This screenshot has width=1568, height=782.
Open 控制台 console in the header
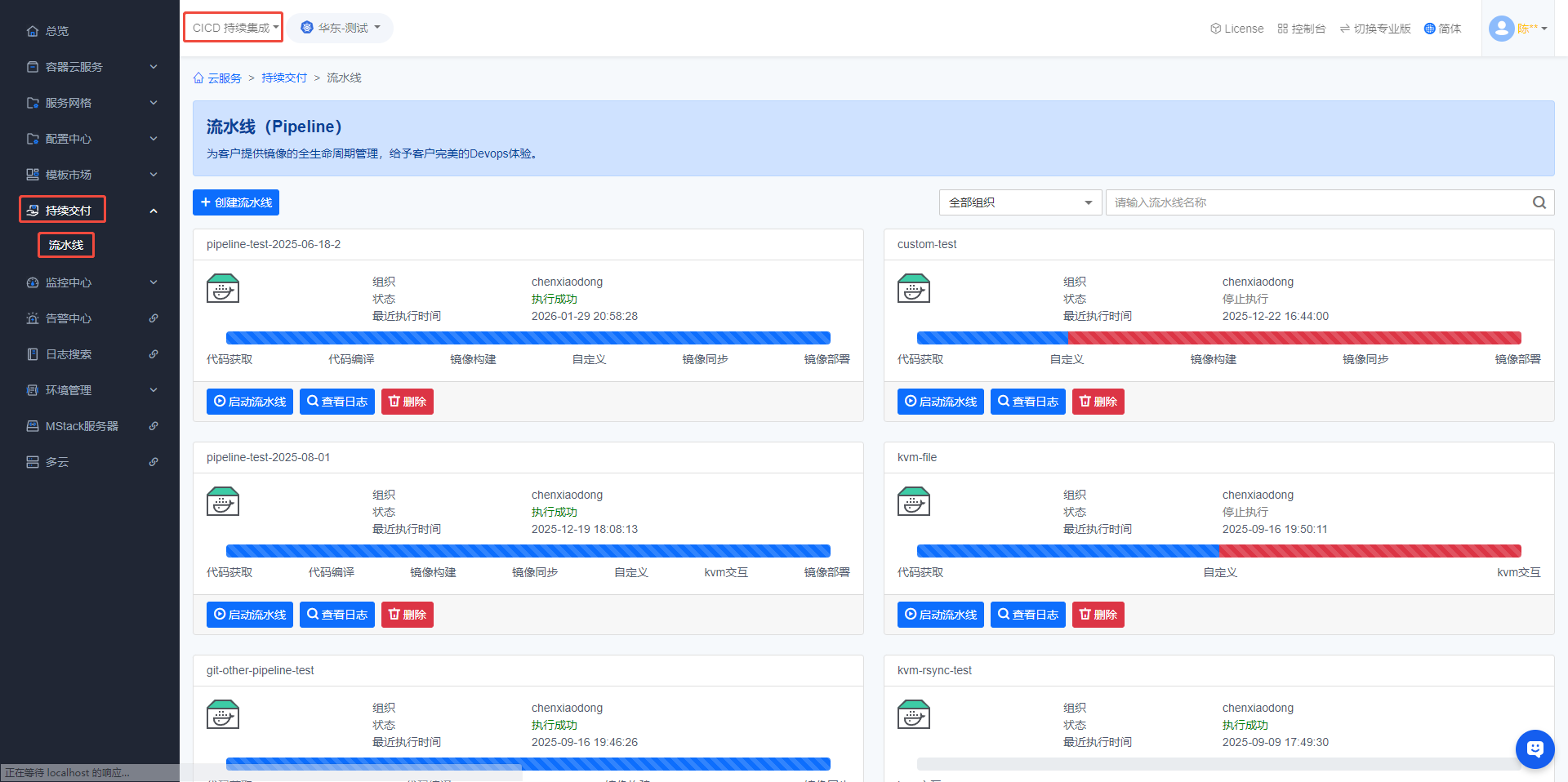[x=1301, y=29]
